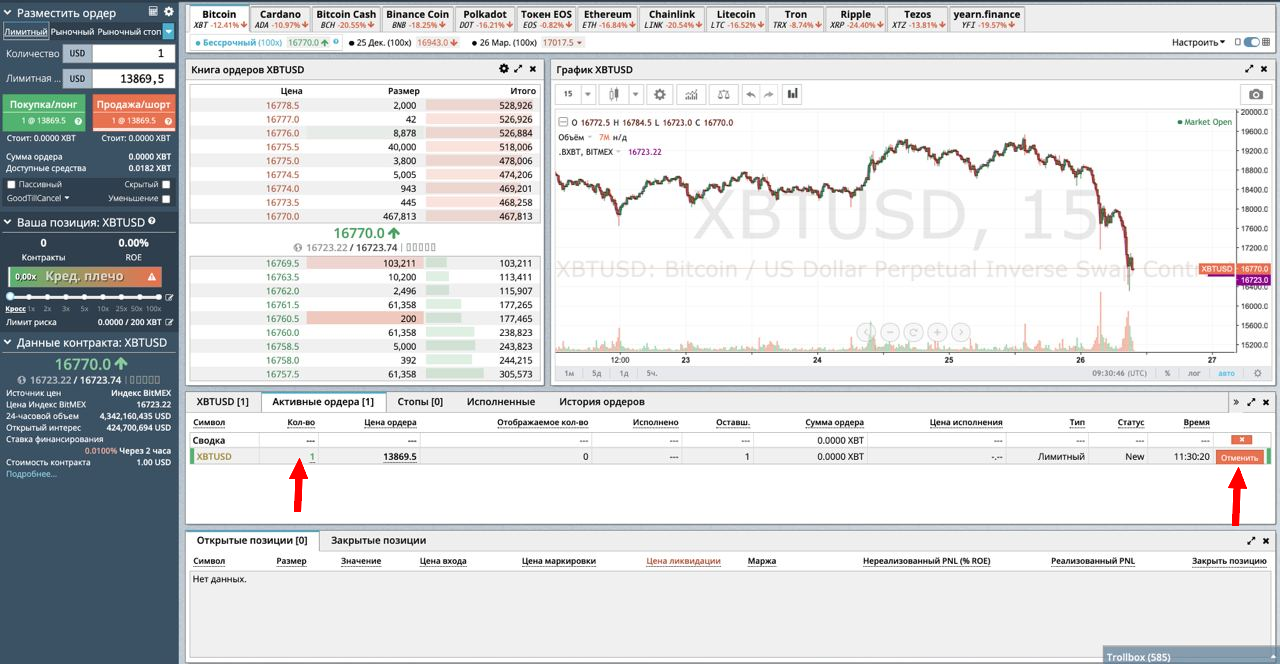
Task: Click the chart indicators icon
Action: [689, 94]
